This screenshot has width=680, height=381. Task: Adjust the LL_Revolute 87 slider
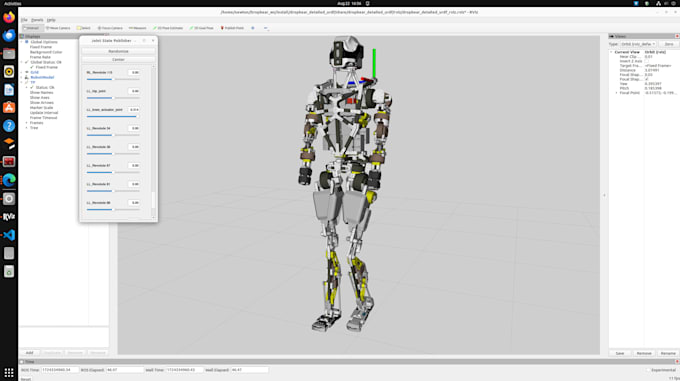[113, 173]
